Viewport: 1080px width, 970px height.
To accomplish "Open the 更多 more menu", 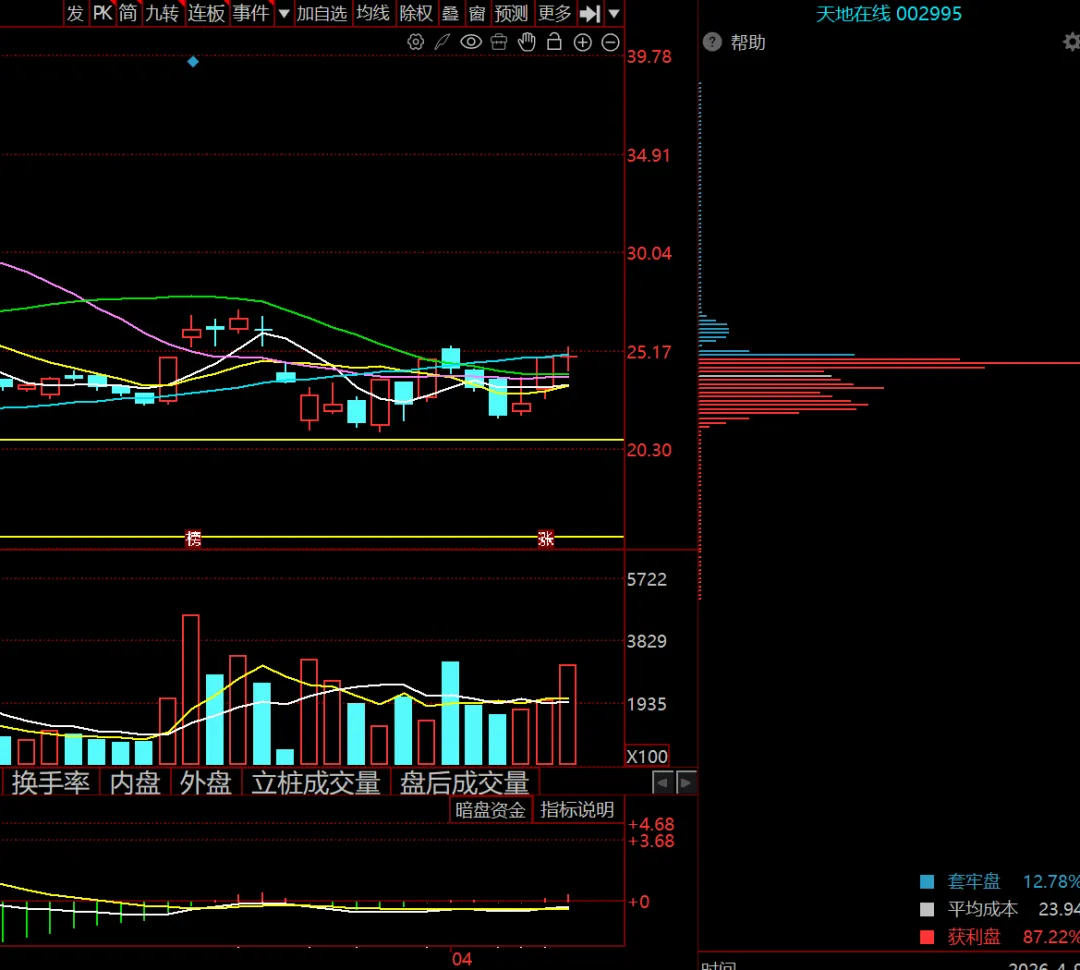I will (x=554, y=13).
